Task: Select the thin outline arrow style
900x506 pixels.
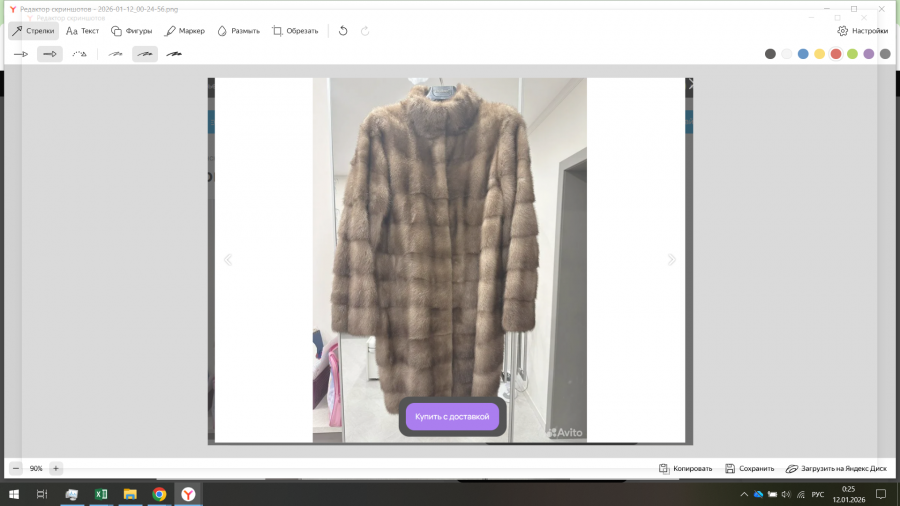Action: click(x=21, y=54)
